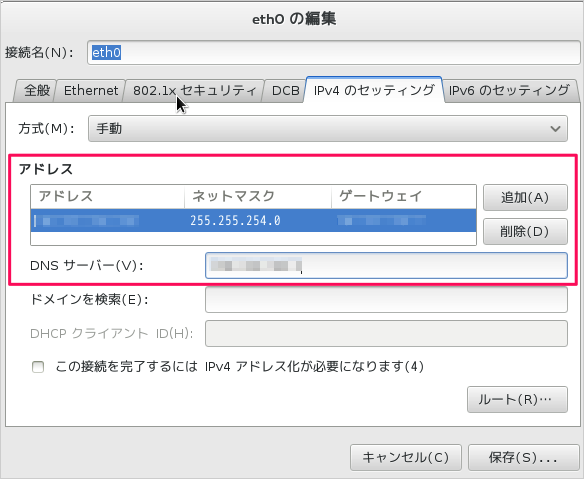
Task: Click the dropdown arrow next to 手動
Action: (555, 129)
